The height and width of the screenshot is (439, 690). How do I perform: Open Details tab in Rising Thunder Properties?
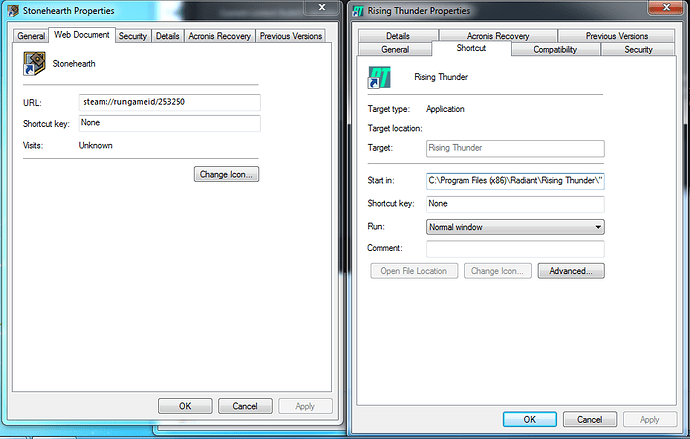pos(398,36)
